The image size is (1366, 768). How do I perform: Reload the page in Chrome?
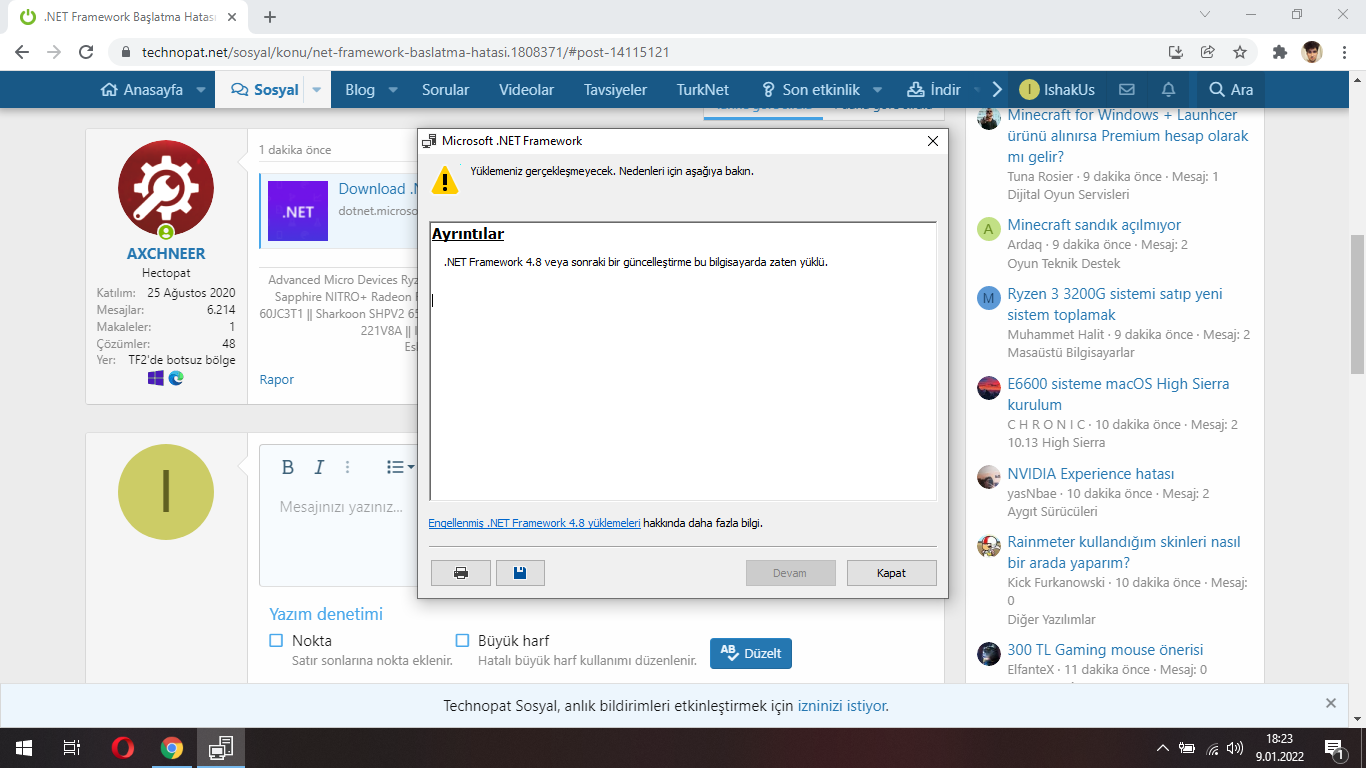pyautogui.click(x=86, y=52)
